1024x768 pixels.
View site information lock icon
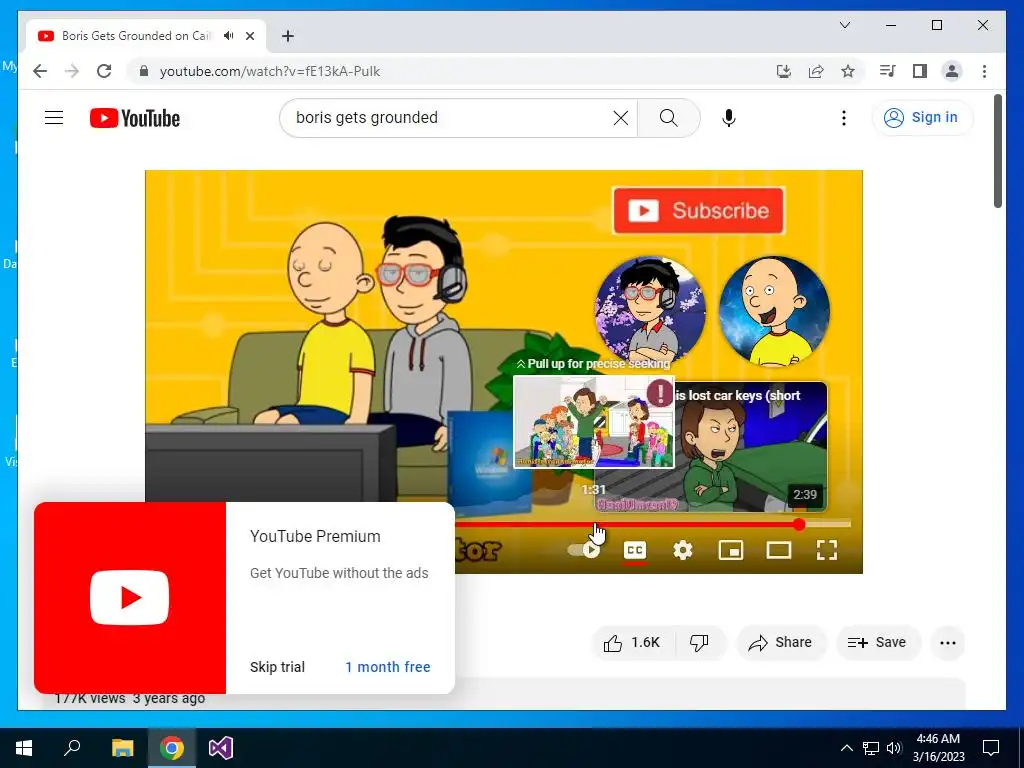144,71
